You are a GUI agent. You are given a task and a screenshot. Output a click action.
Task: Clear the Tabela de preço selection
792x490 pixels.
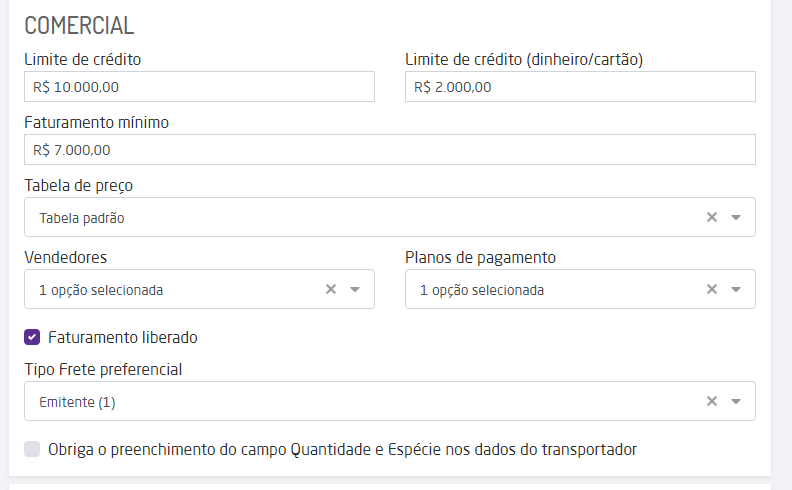(x=712, y=217)
